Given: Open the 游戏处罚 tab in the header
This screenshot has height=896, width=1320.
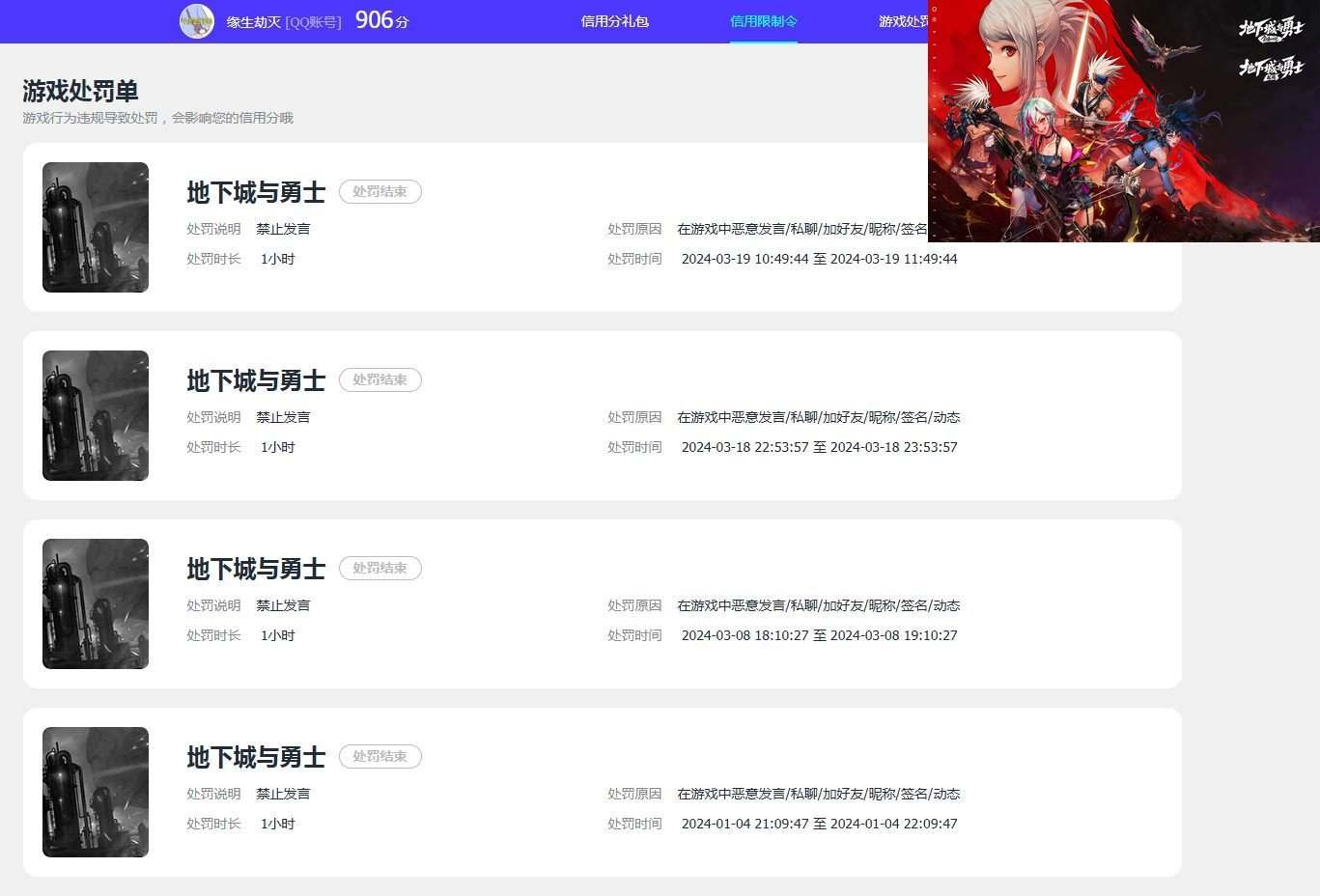Looking at the screenshot, I should click(903, 21).
